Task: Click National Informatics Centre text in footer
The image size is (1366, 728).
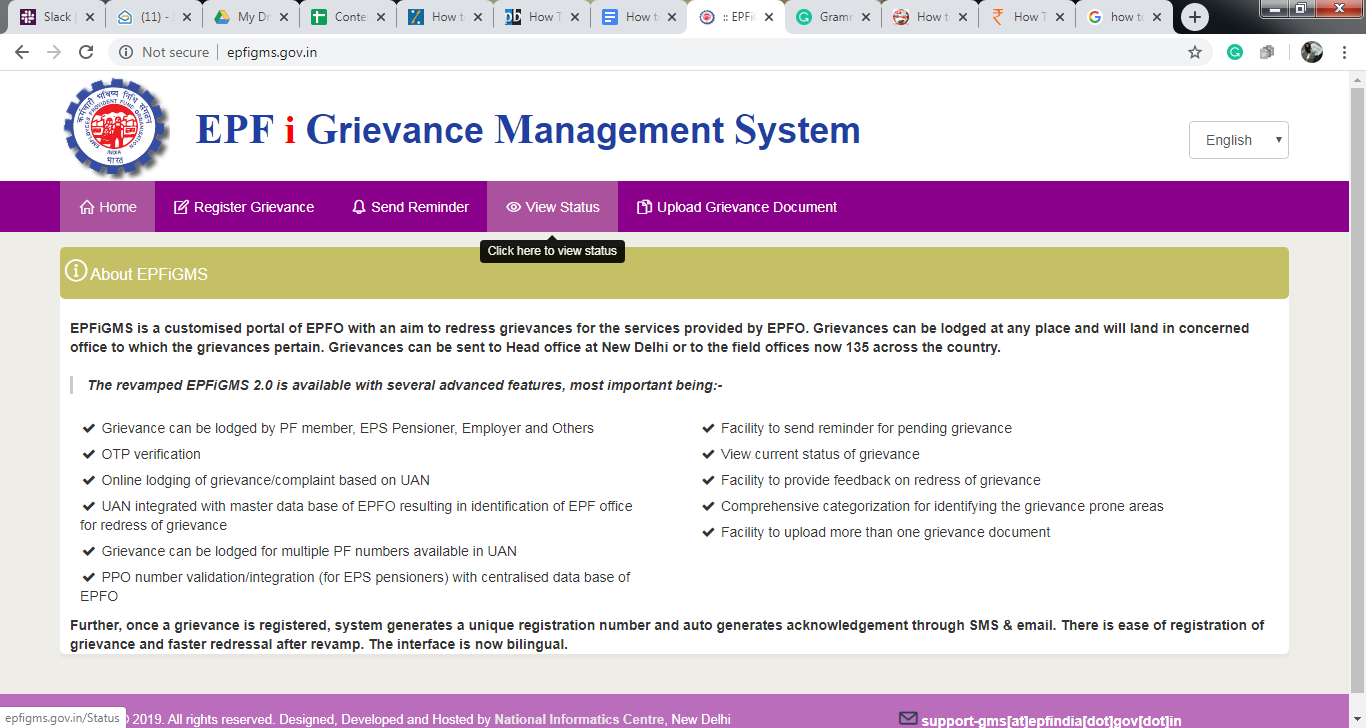Action: pos(579,719)
